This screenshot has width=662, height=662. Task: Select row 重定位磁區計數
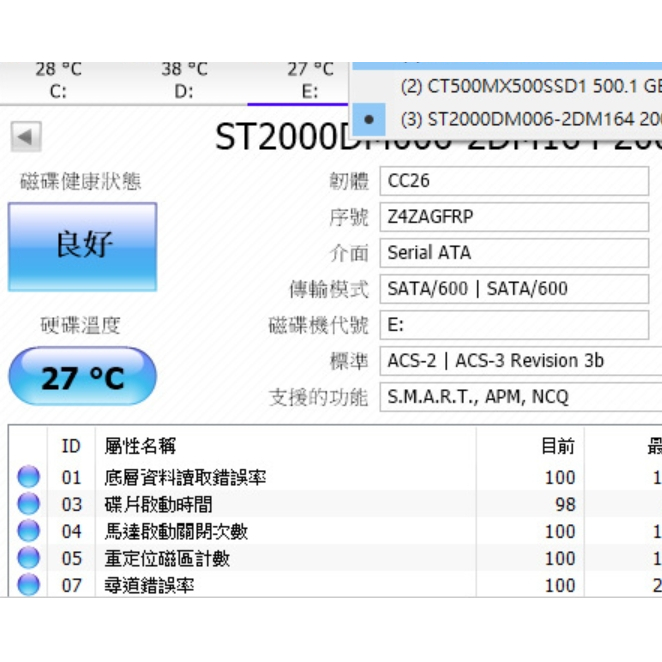pyautogui.click(x=335, y=559)
